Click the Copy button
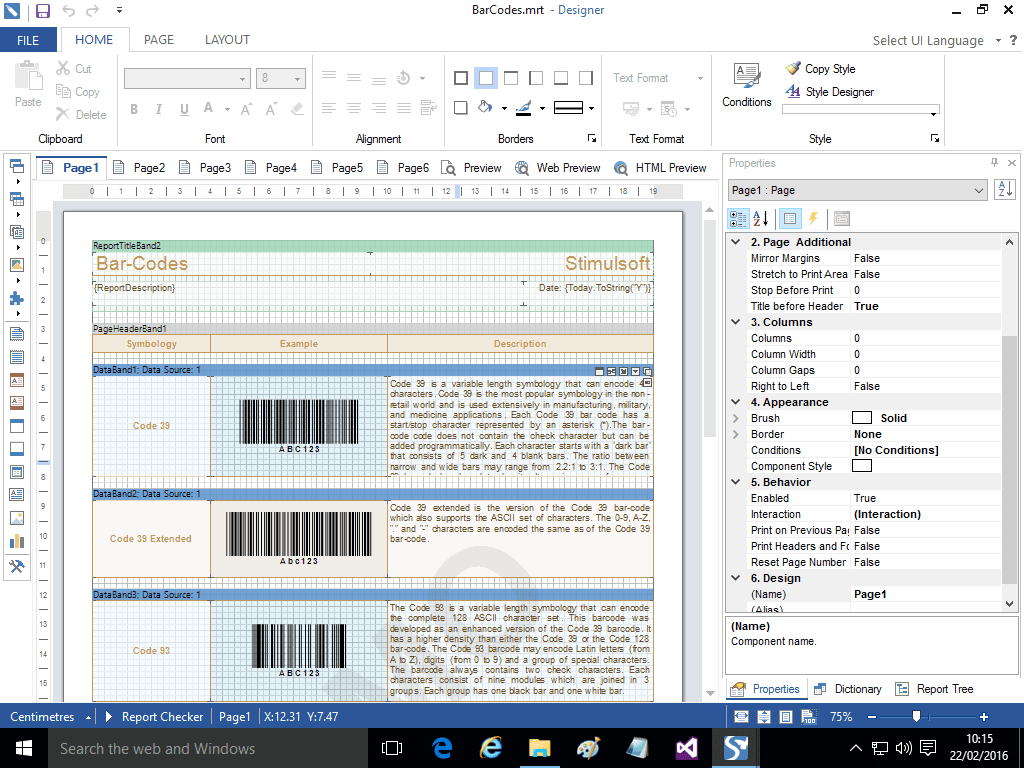Screen dimensions: 1024x768 point(78,91)
